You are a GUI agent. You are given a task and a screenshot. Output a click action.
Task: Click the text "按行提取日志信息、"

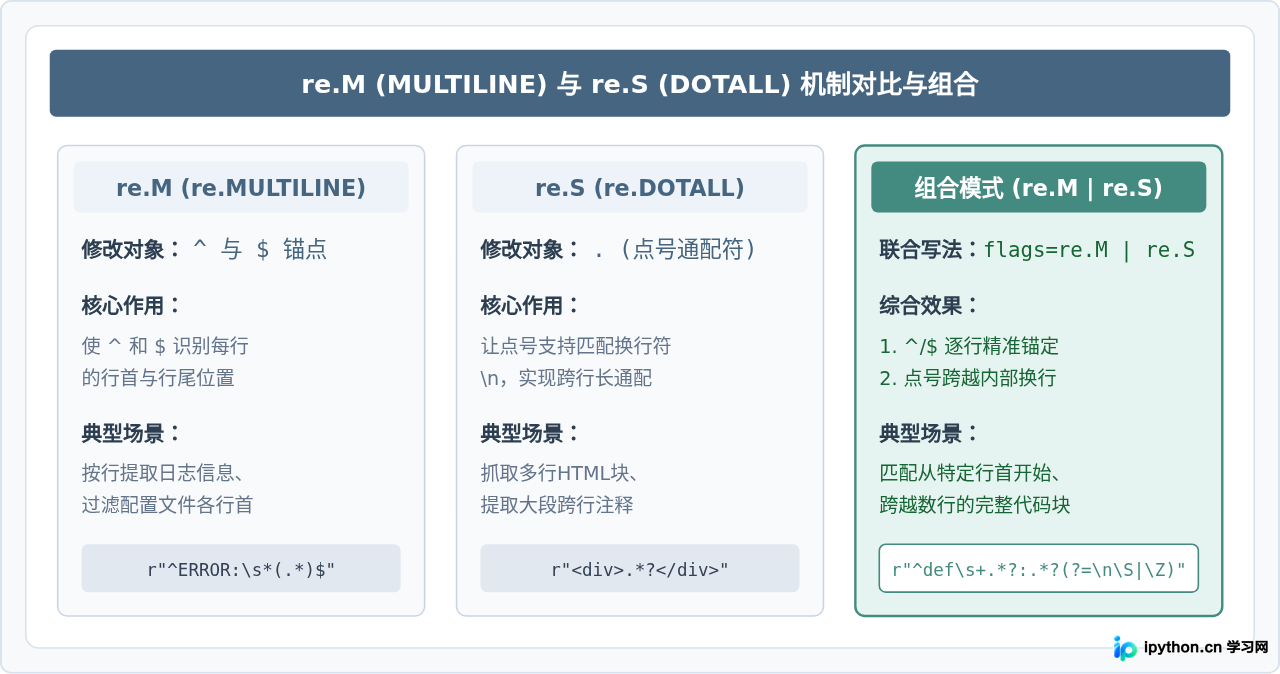(x=163, y=474)
